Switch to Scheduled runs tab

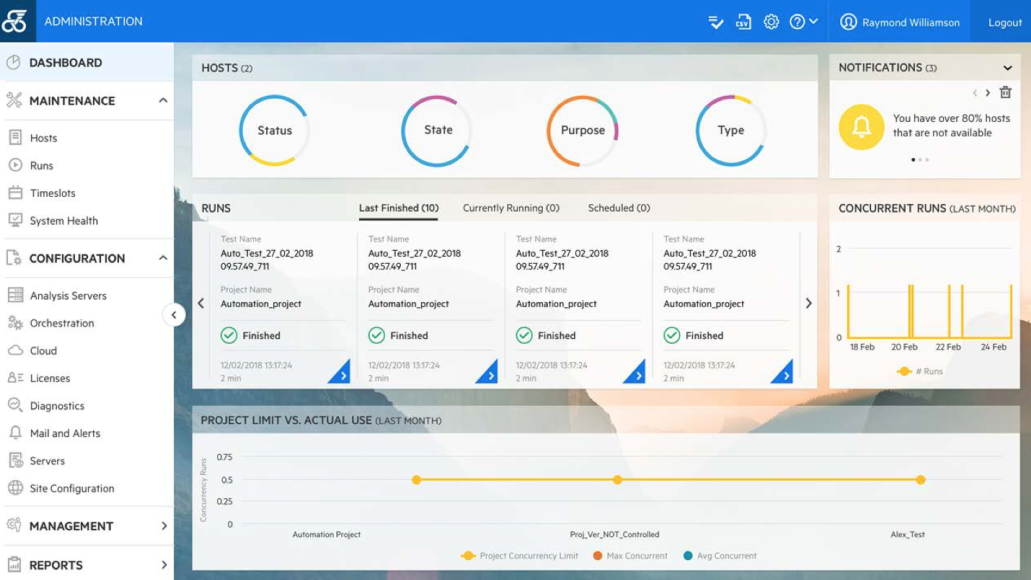[618, 208]
